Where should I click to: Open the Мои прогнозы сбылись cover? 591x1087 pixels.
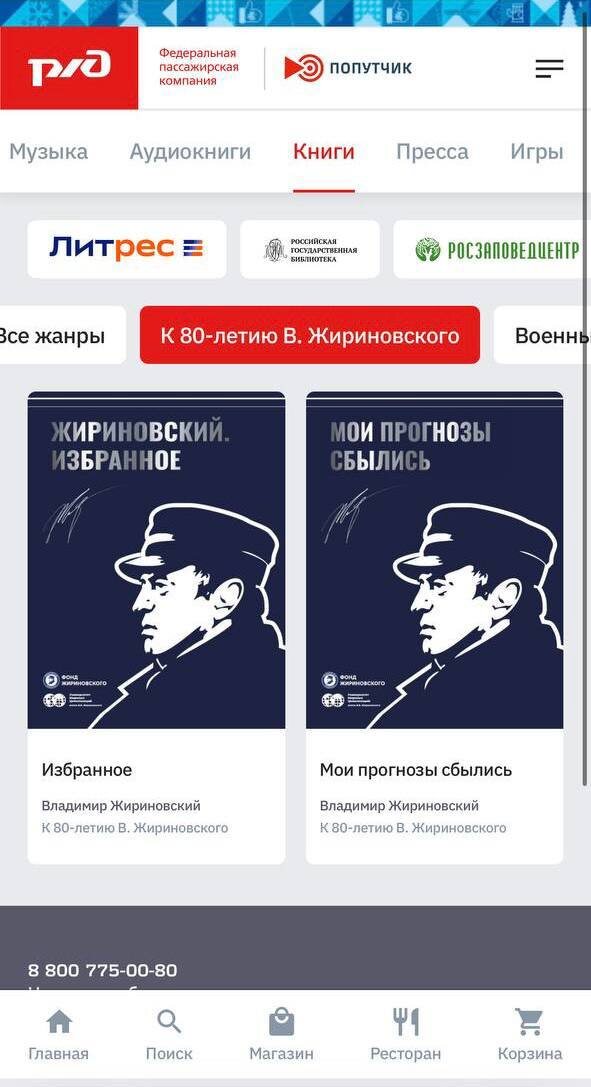coord(434,560)
